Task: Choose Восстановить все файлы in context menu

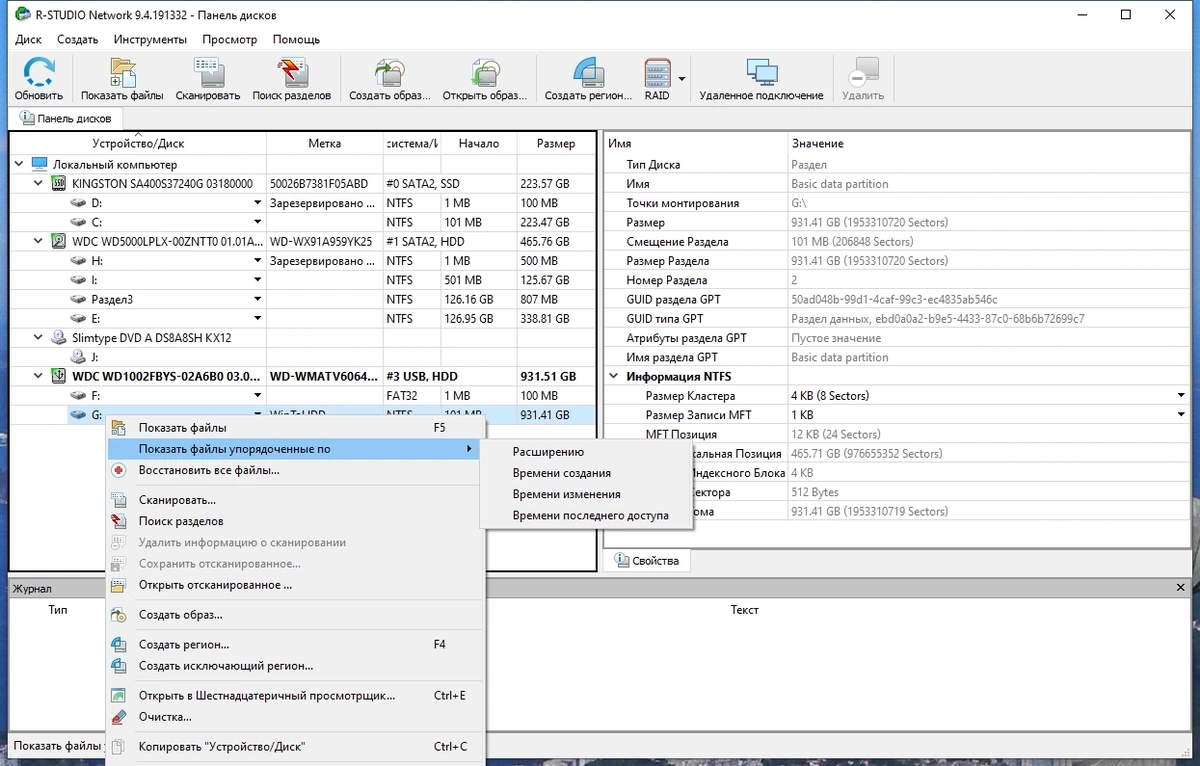Action: (295, 470)
